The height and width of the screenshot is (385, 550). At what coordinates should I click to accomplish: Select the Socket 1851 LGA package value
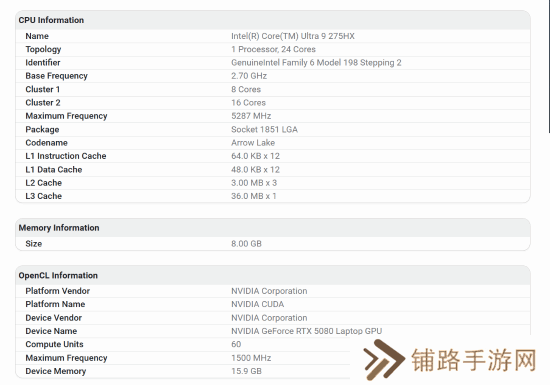pyautogui.click(x=264, y=129)
